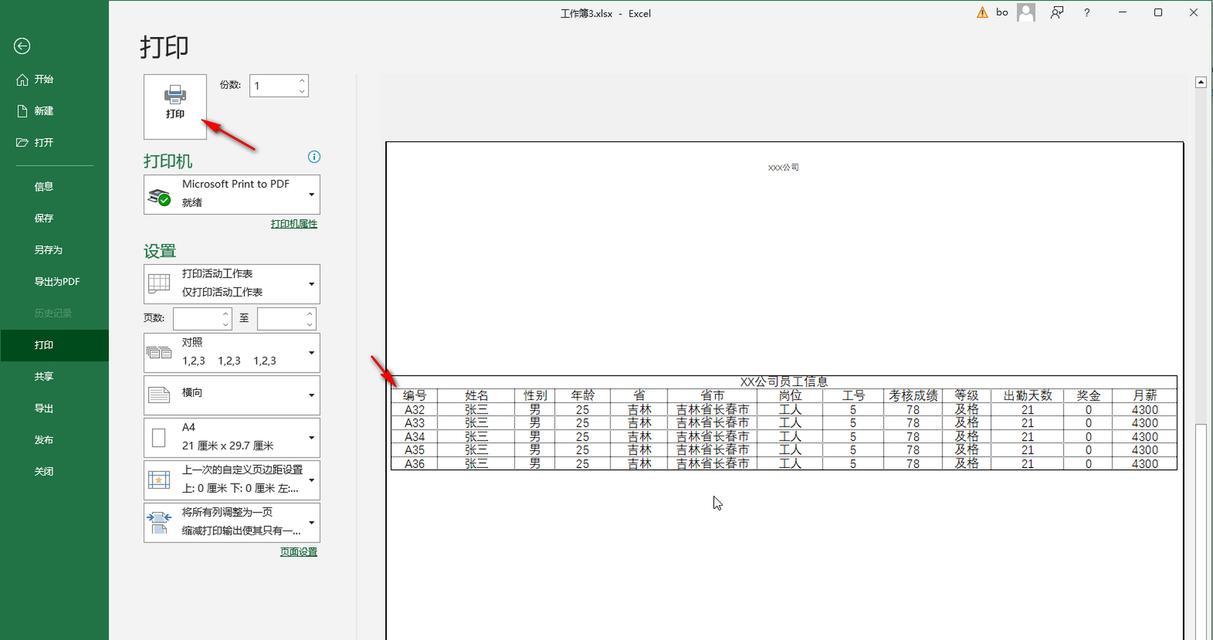Minimize the Excel window
The image size is (1213, 640).
1123,13
